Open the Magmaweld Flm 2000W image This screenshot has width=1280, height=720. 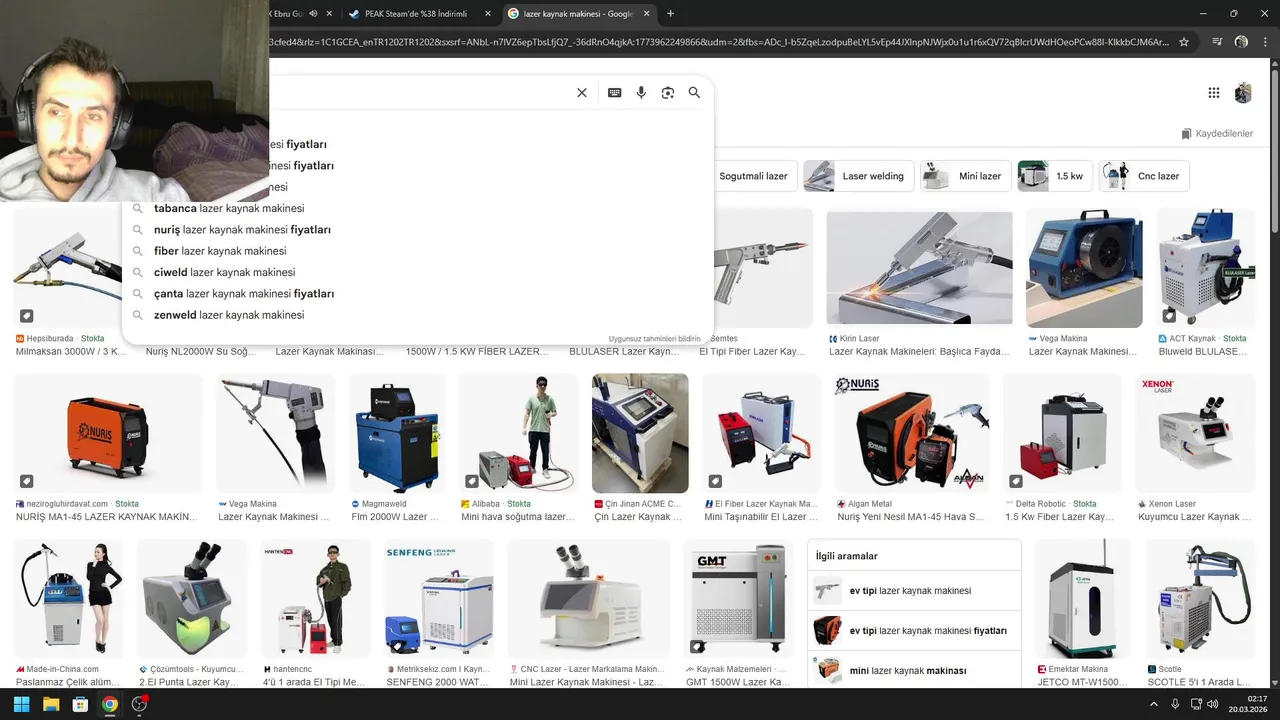396,433
